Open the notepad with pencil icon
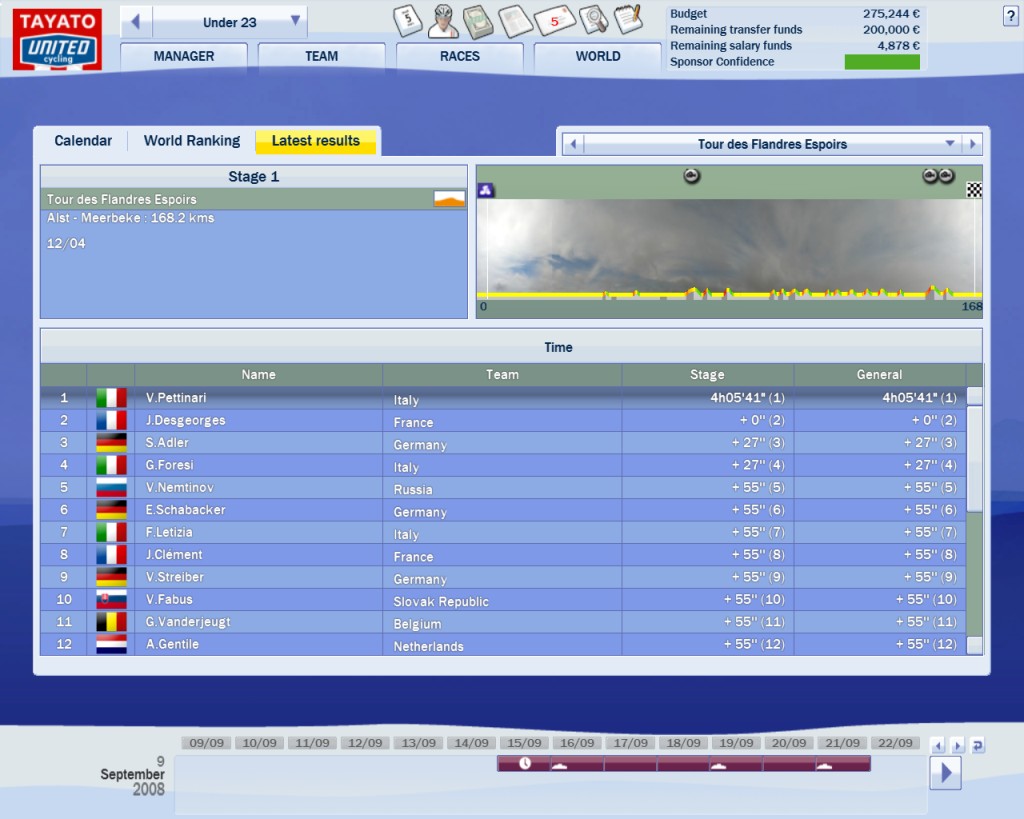The width and height of the screenshot is (1024, 819). pos(627,18)
